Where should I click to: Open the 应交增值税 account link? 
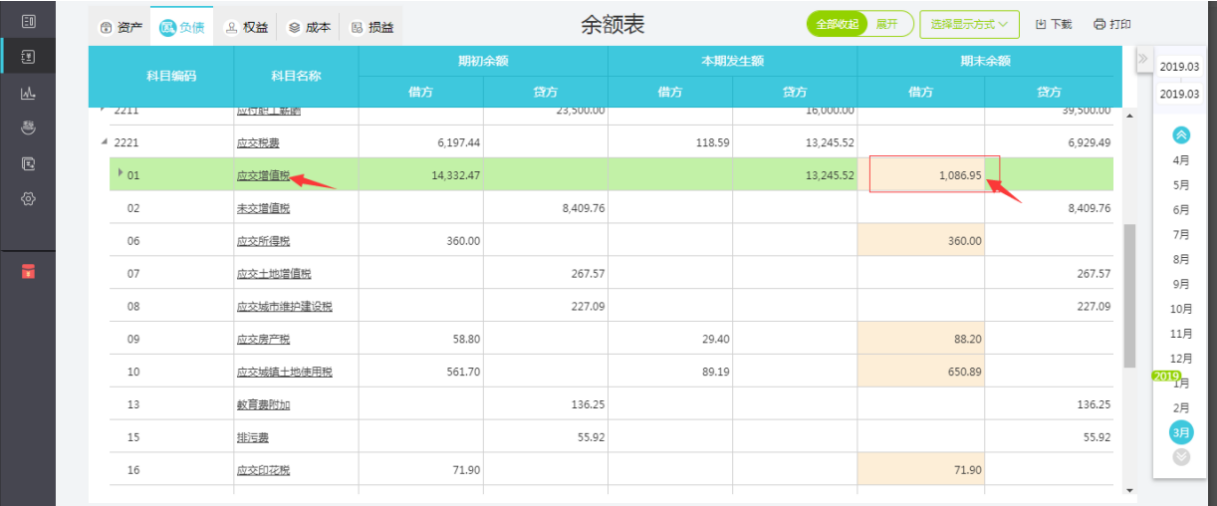pyautogui.click(x=262, y=176)
